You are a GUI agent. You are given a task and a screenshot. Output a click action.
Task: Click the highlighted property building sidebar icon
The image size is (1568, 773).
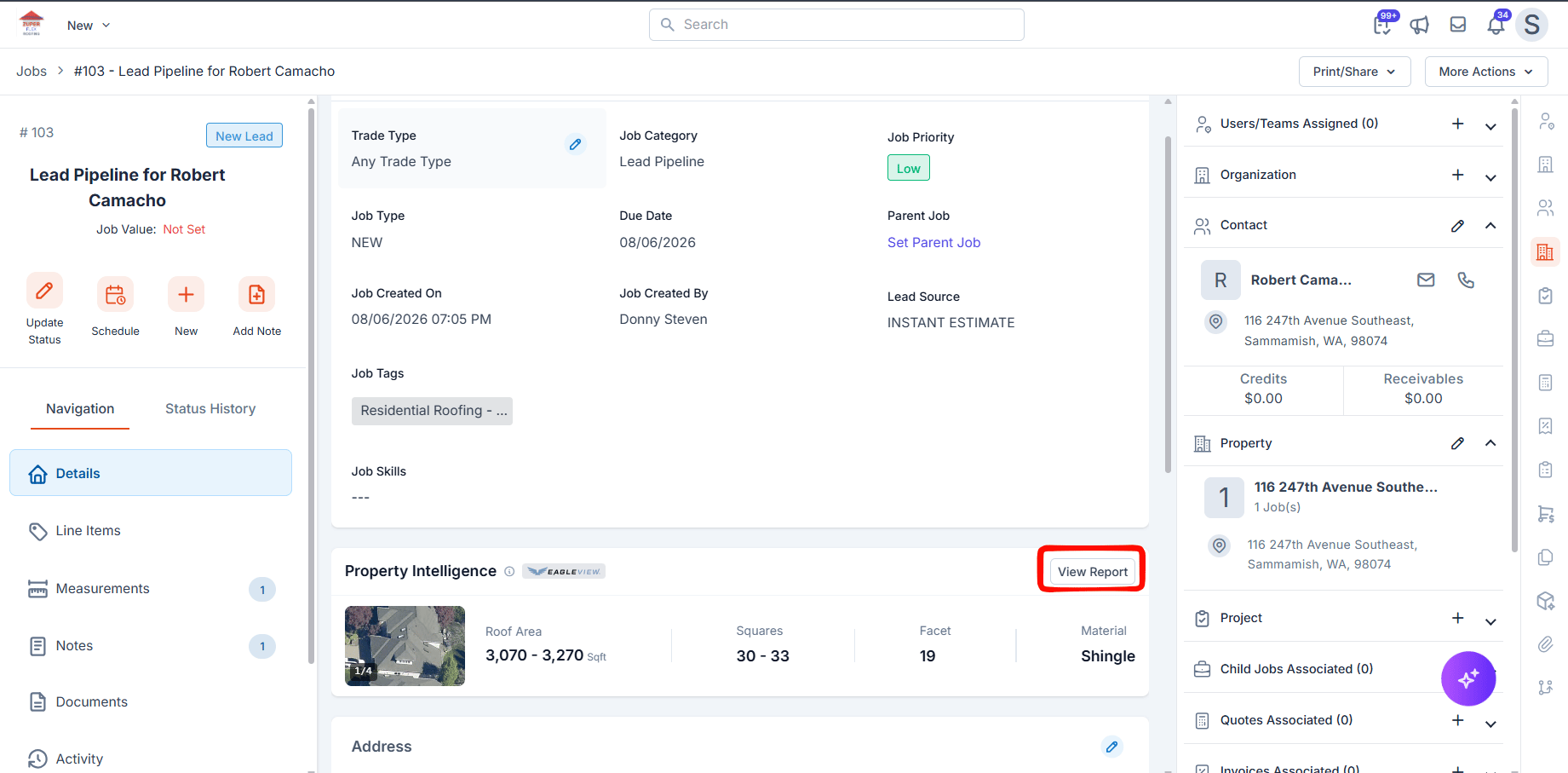click(1545, 251)
